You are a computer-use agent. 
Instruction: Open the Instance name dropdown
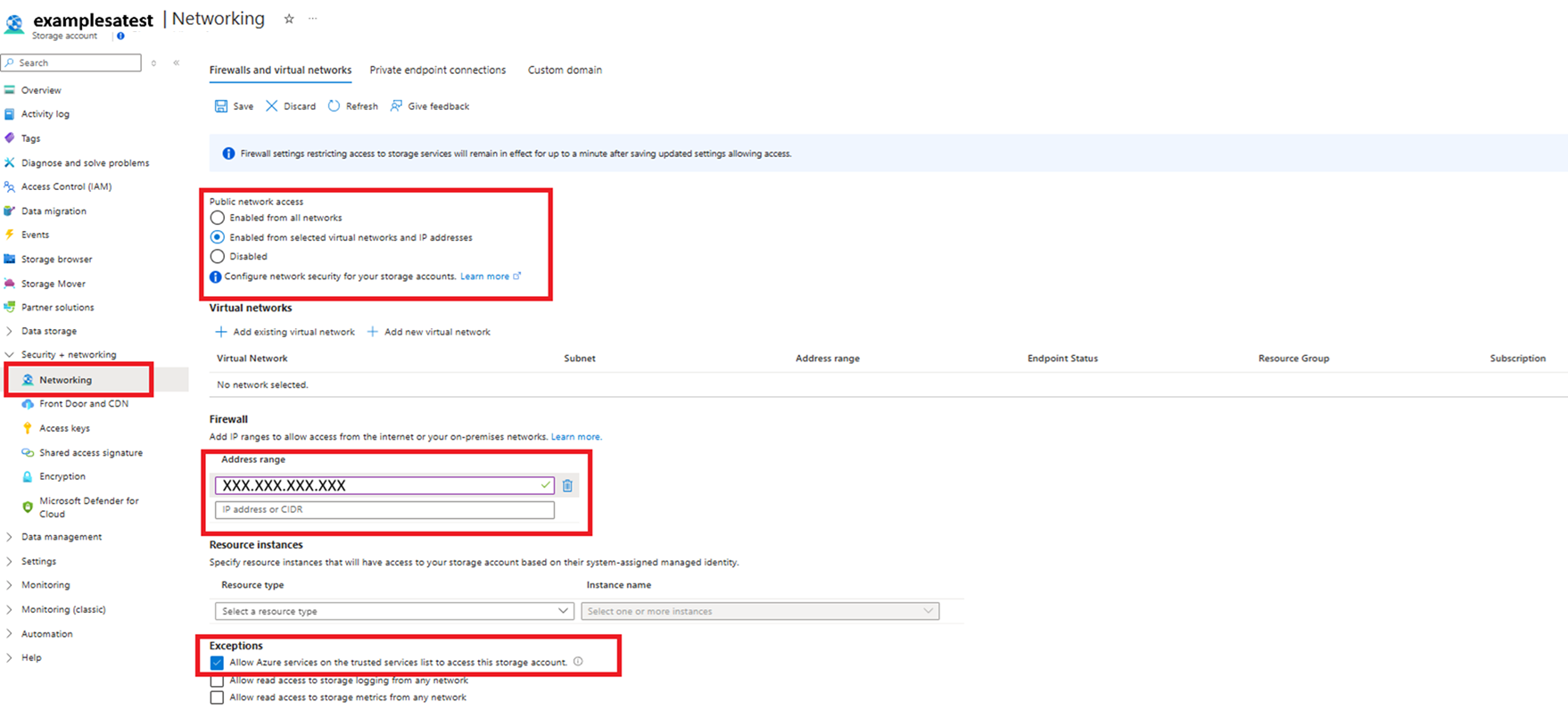(760, 611)
